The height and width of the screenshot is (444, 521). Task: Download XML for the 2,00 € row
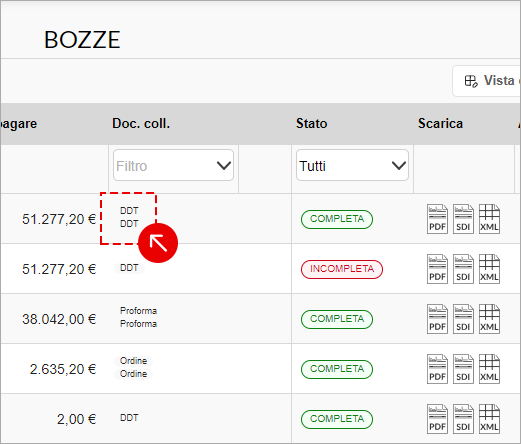(489, 419)
